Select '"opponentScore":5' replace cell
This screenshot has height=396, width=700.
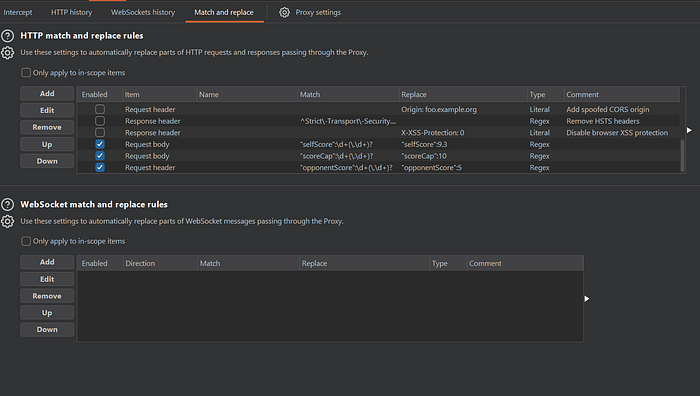coord(463,167)
